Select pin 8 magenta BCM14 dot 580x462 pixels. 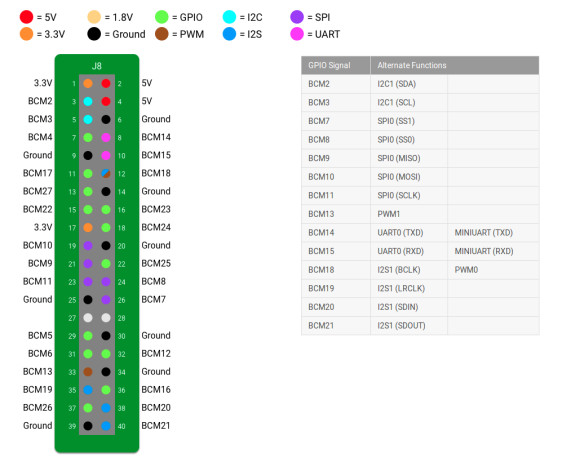106,138
